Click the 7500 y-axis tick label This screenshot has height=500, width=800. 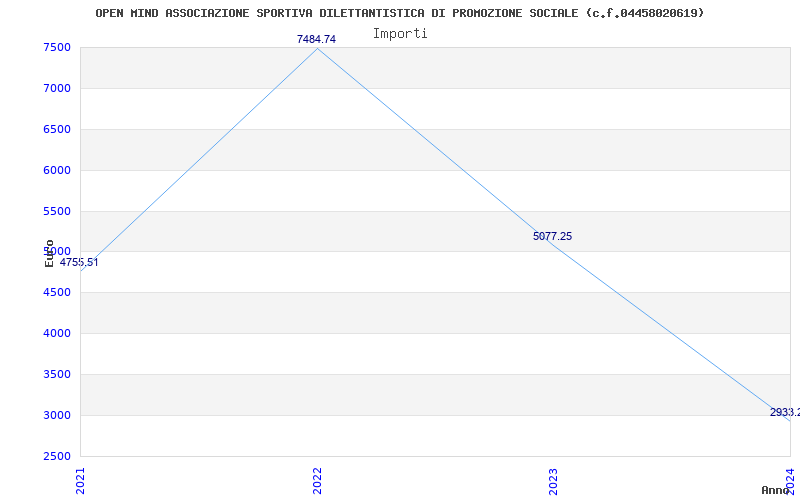(x=57, y=47)
